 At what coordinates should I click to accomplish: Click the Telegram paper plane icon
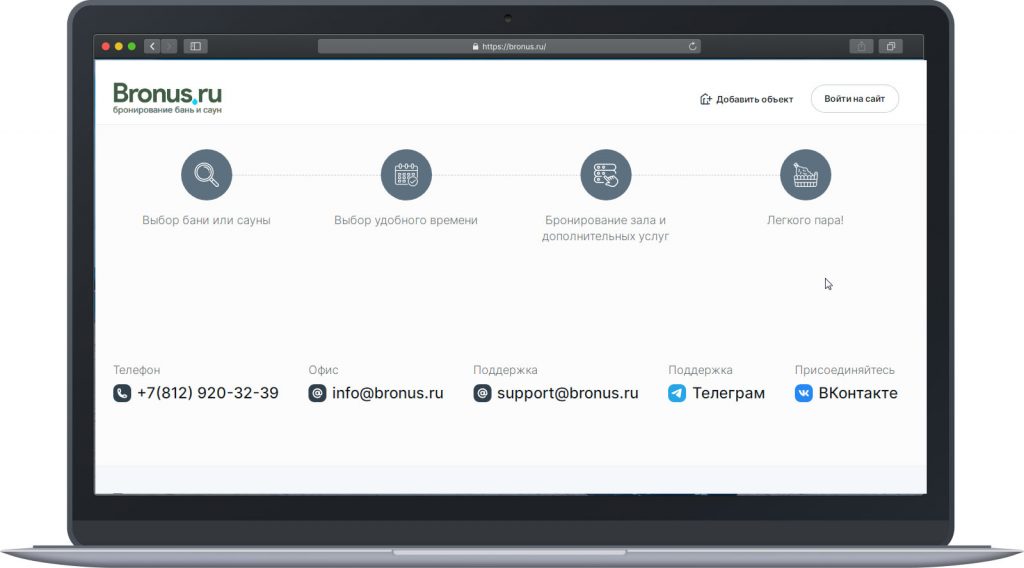677,393
